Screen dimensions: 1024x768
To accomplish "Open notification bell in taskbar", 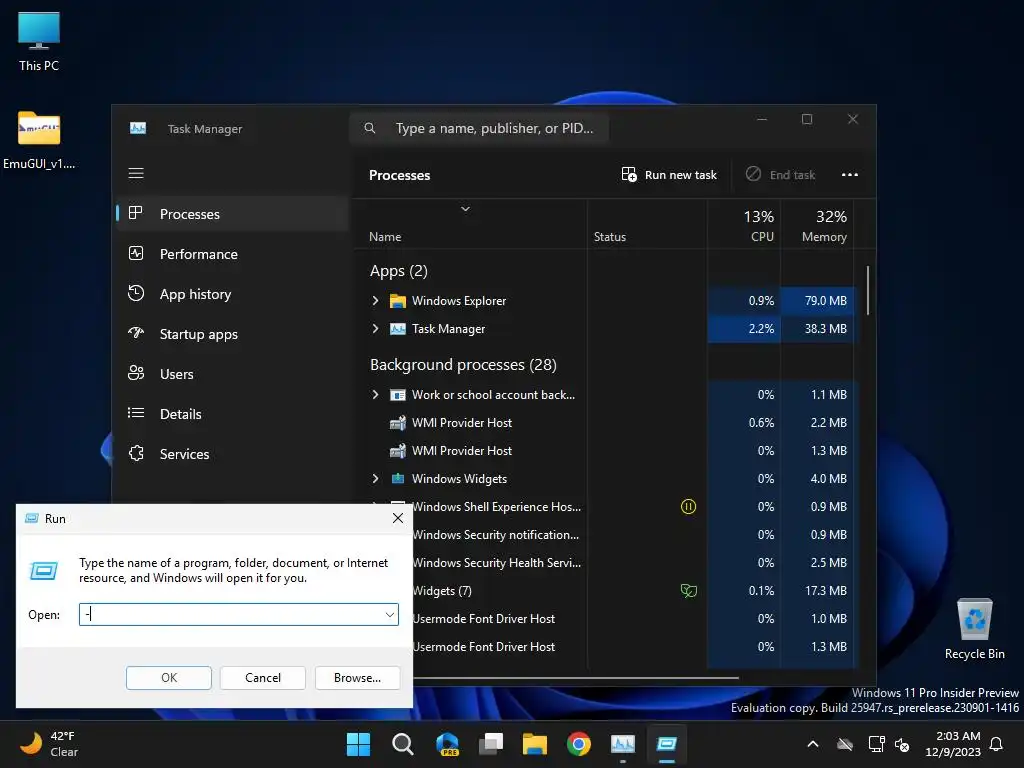I will click(x=997, y=744).
